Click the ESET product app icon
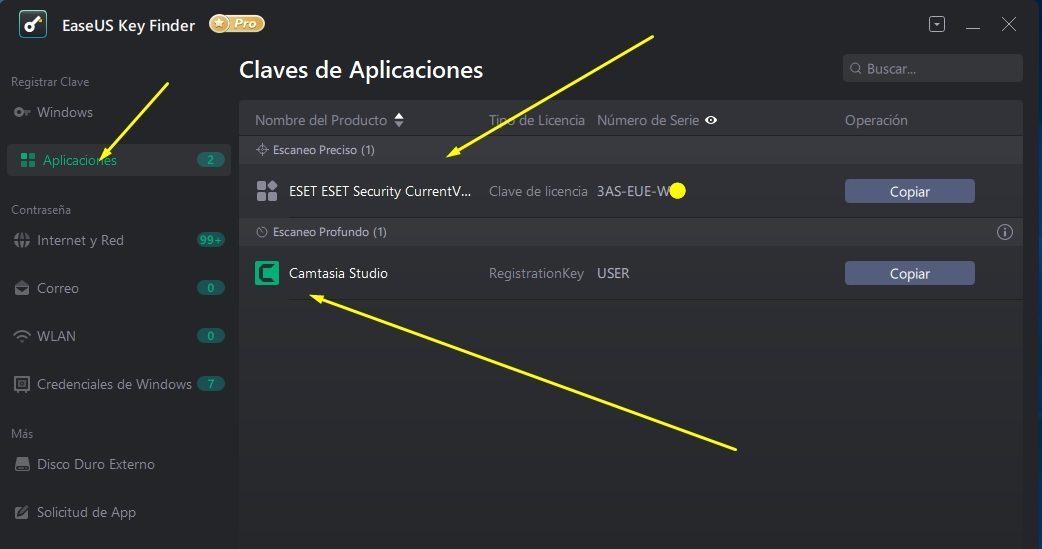Viewport: 1042px width, 549px height. point(266,191)
